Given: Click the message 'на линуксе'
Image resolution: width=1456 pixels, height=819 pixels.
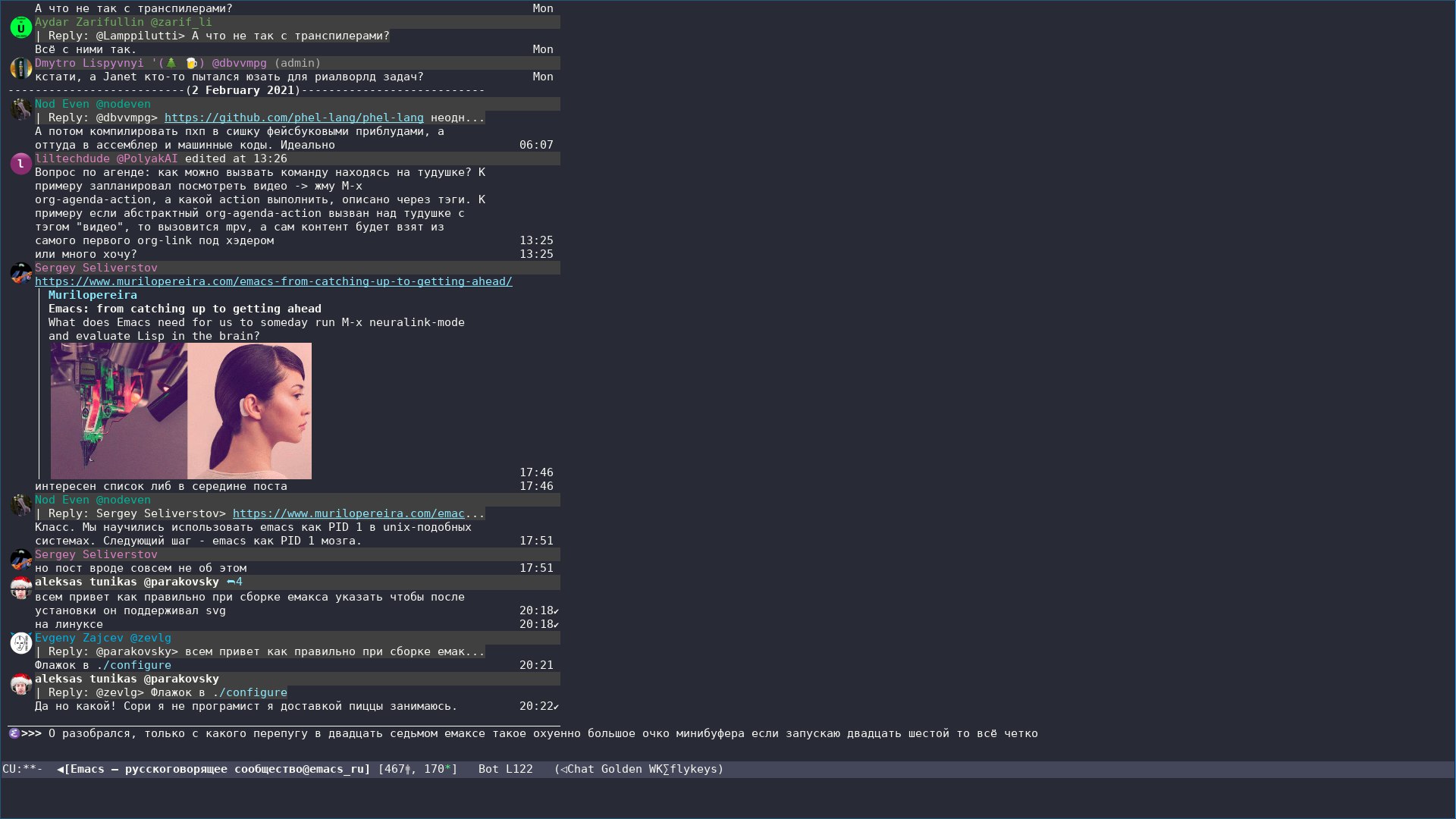Looking at the screenshot, I should tap(69, 624).
